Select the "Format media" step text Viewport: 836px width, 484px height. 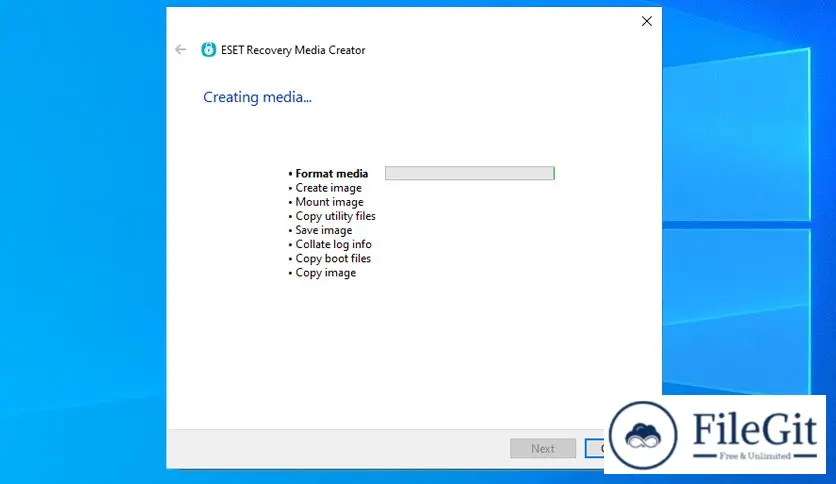coord(332,174)
